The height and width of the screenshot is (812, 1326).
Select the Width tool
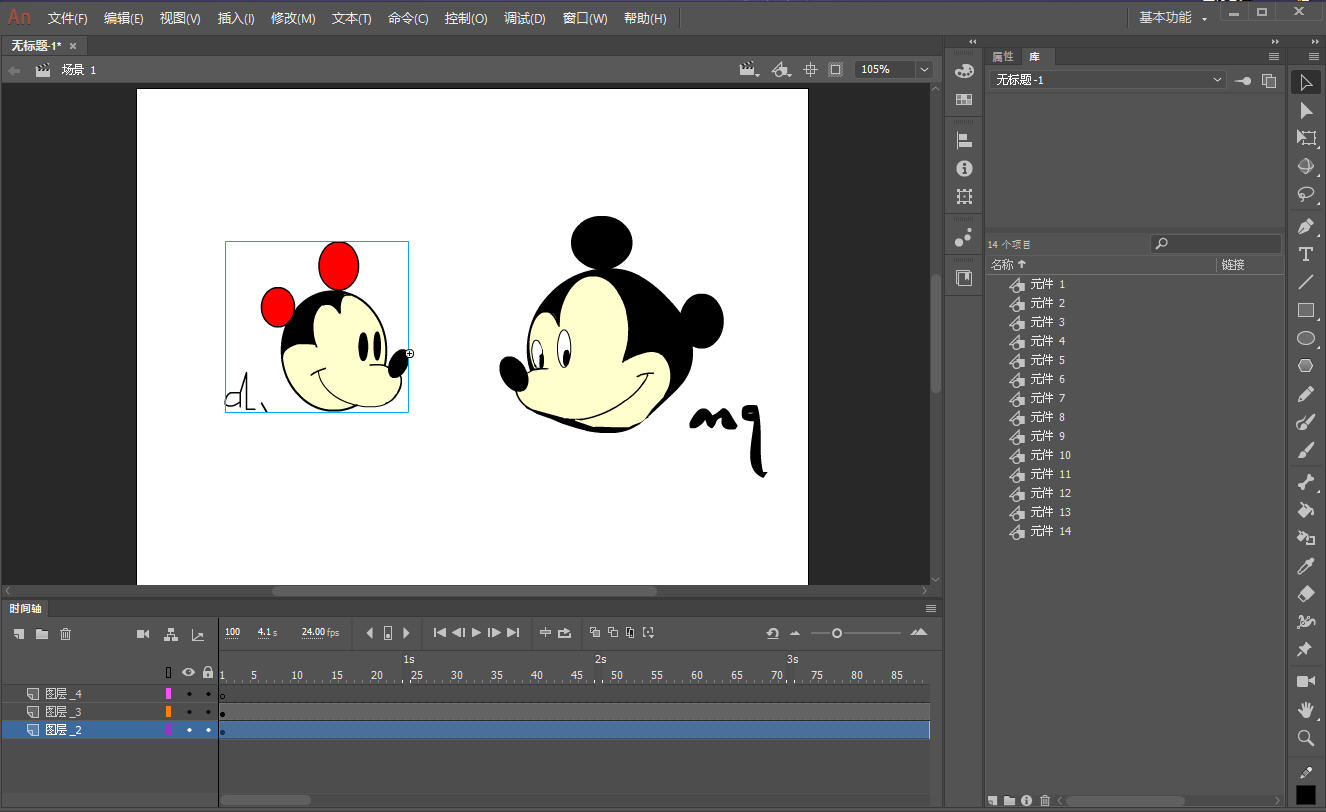(1306, 622)
